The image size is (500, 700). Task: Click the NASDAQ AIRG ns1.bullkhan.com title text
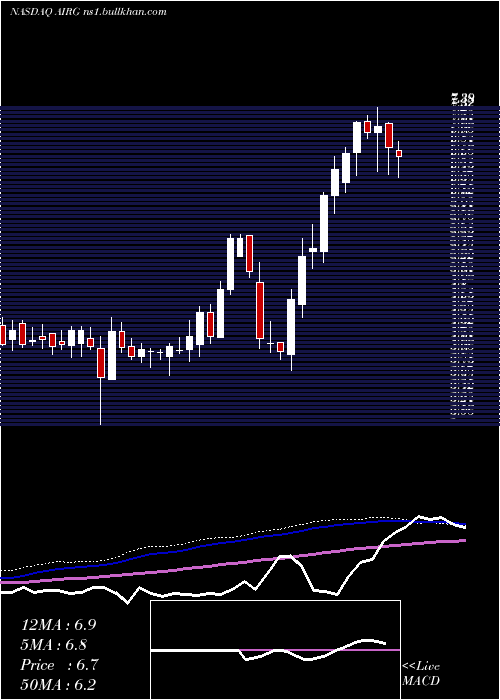(88, 12)
